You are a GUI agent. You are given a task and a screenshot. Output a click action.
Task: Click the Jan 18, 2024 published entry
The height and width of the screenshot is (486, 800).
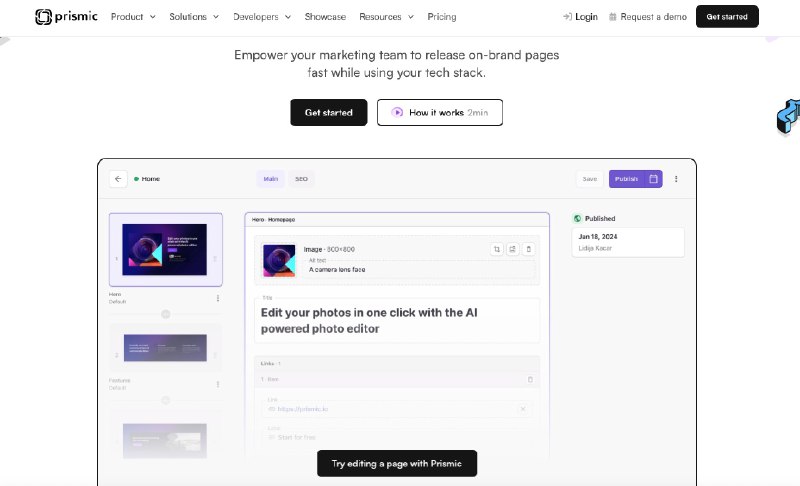point(628,242)
